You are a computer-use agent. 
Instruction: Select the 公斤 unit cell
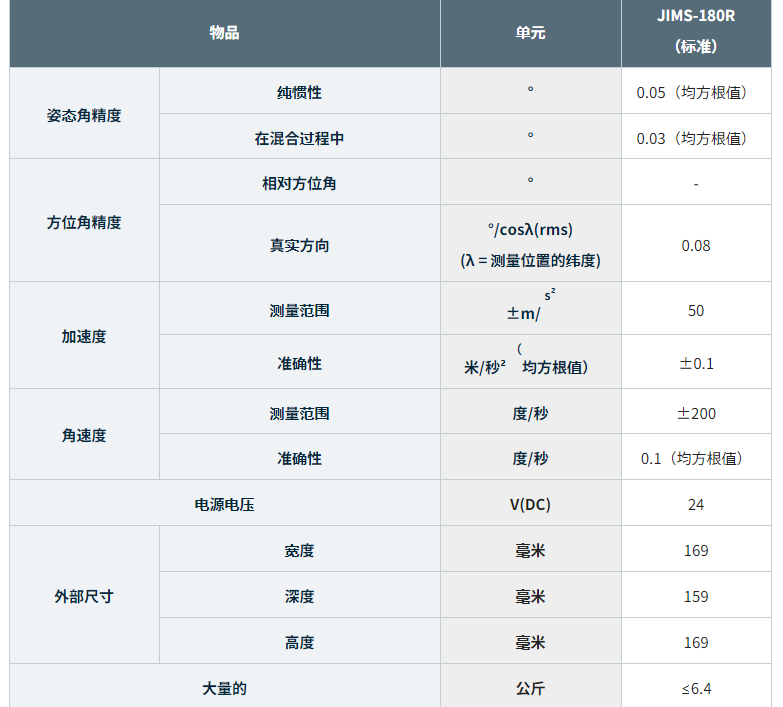click(530, 686)
